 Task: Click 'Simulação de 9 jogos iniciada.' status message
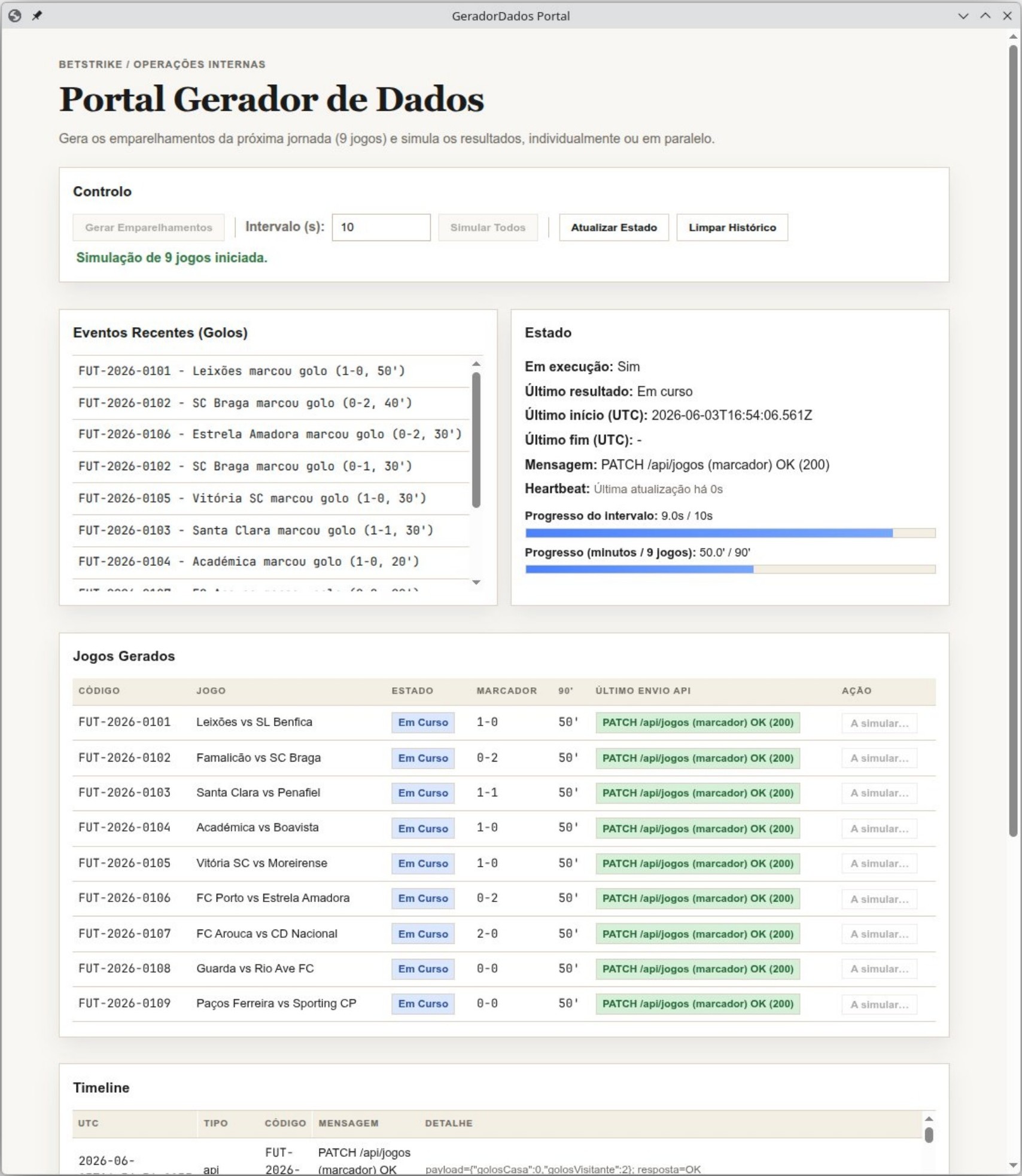click(x=172, y=258)
